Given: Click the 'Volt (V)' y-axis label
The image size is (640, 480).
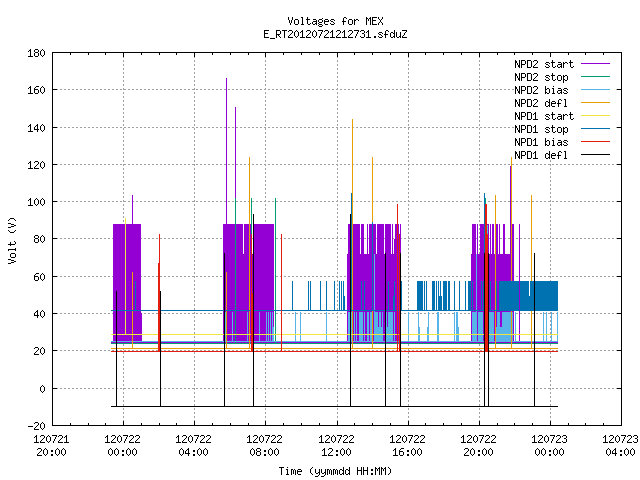Looking at the screenshot, I should pos(12,241).
